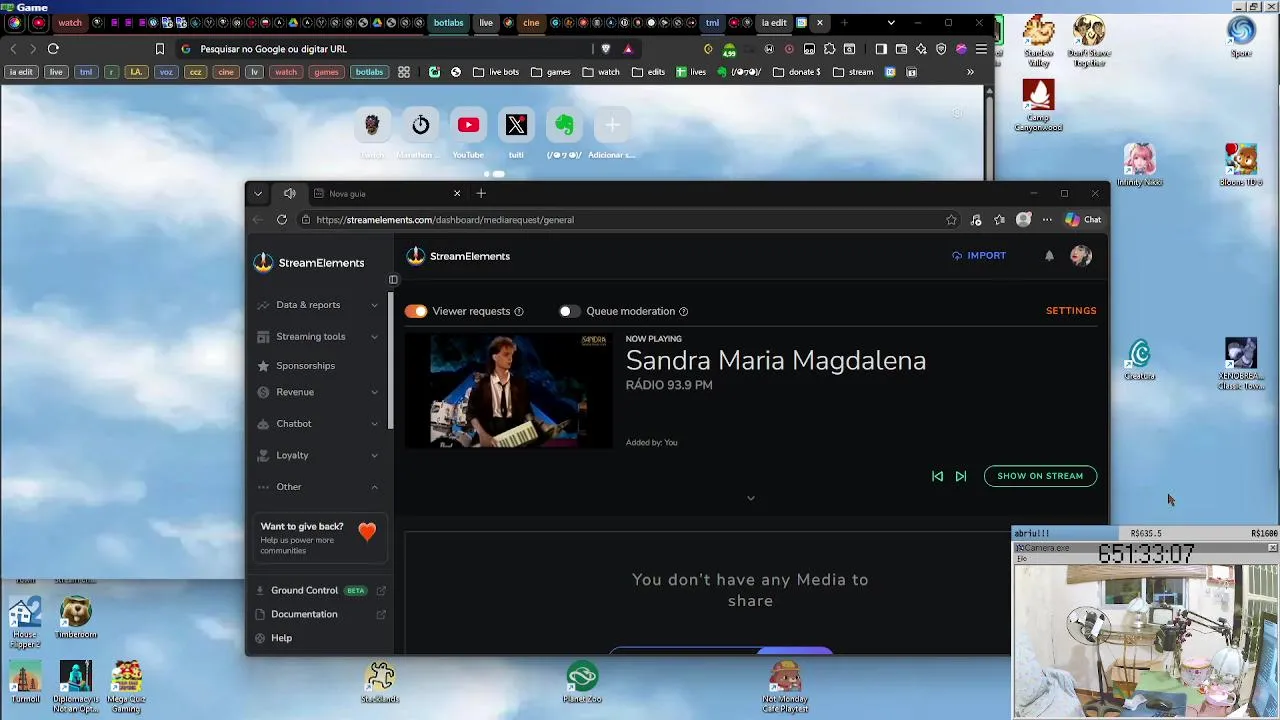The width and height of the screenshot is (1280, 720).
Task: Open Edge tab actions dropdown
Action: pos(258,193)
